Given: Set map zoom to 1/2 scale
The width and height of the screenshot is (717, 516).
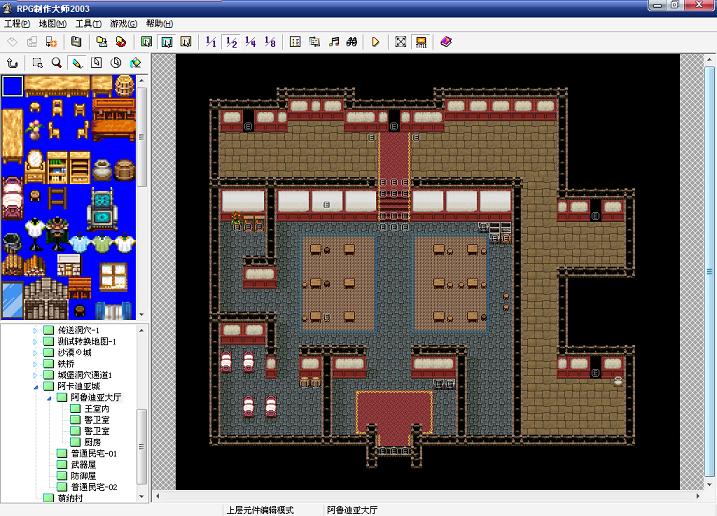Looking at the screenshot, I should [x=231, y=42].
